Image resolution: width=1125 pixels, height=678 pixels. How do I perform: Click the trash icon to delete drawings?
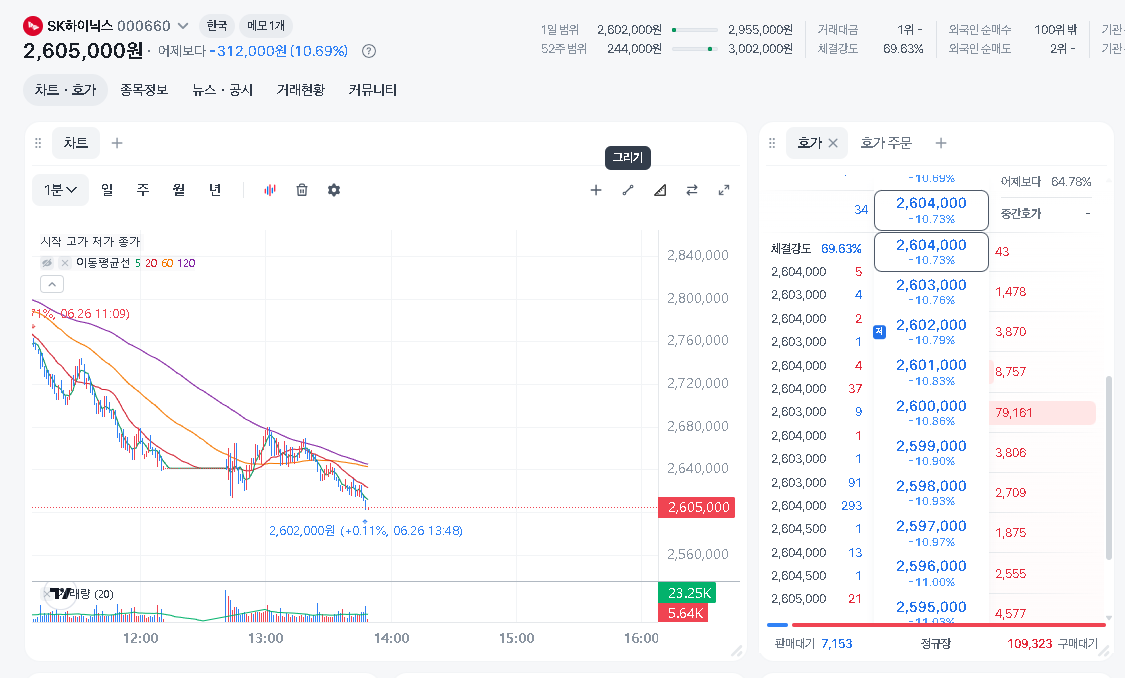point(302,190)
